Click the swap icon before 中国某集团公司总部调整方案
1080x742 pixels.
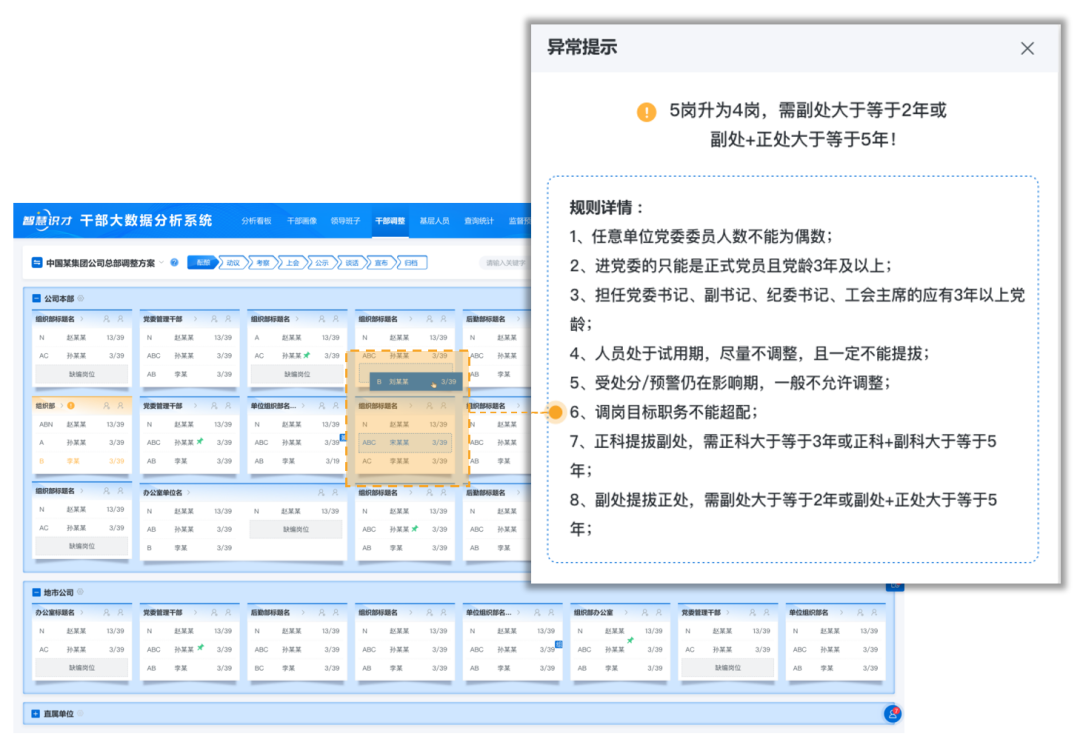(37, 263)
